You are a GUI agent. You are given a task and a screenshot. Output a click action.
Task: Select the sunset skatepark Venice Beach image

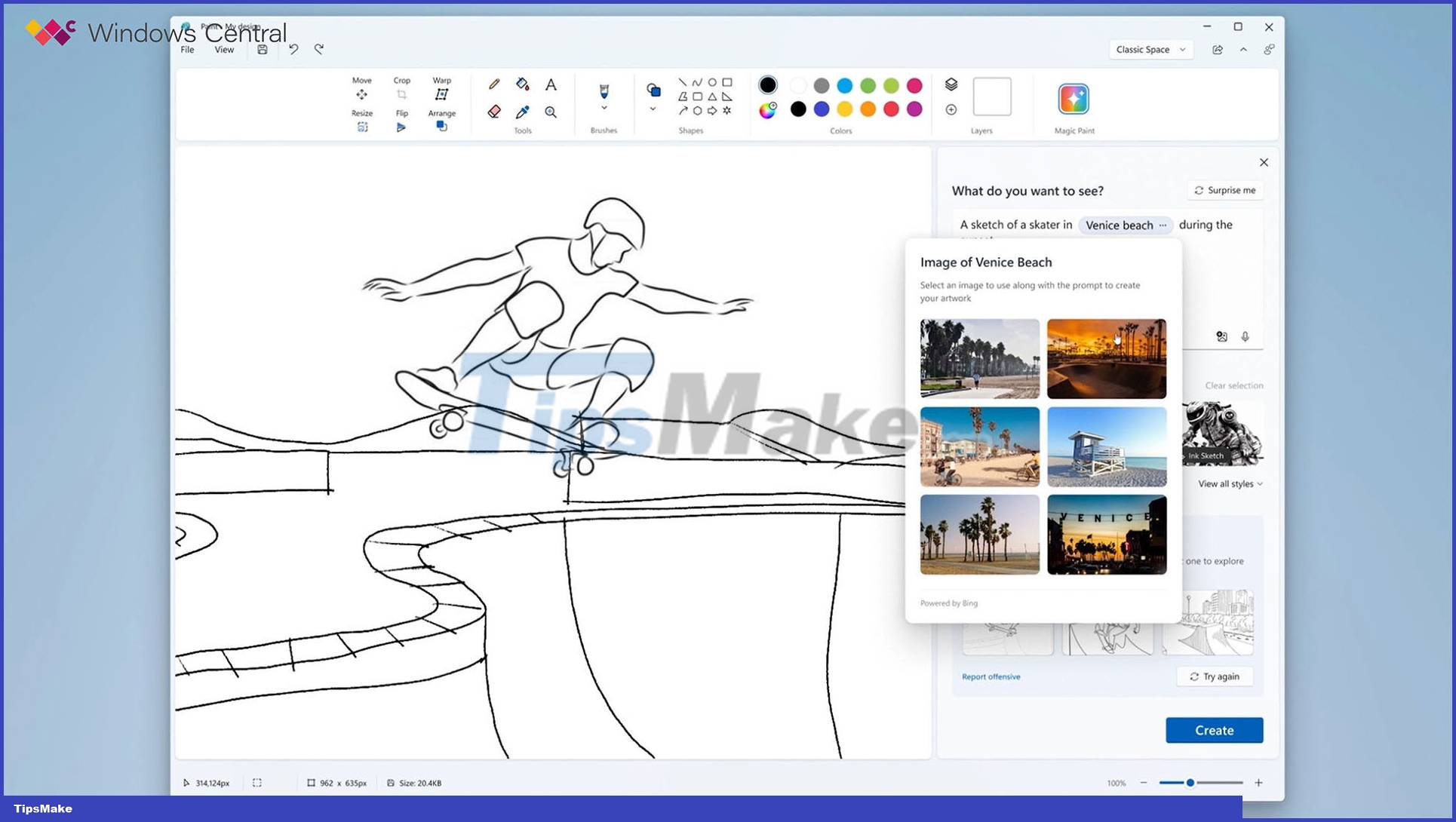click(1107, 359)
